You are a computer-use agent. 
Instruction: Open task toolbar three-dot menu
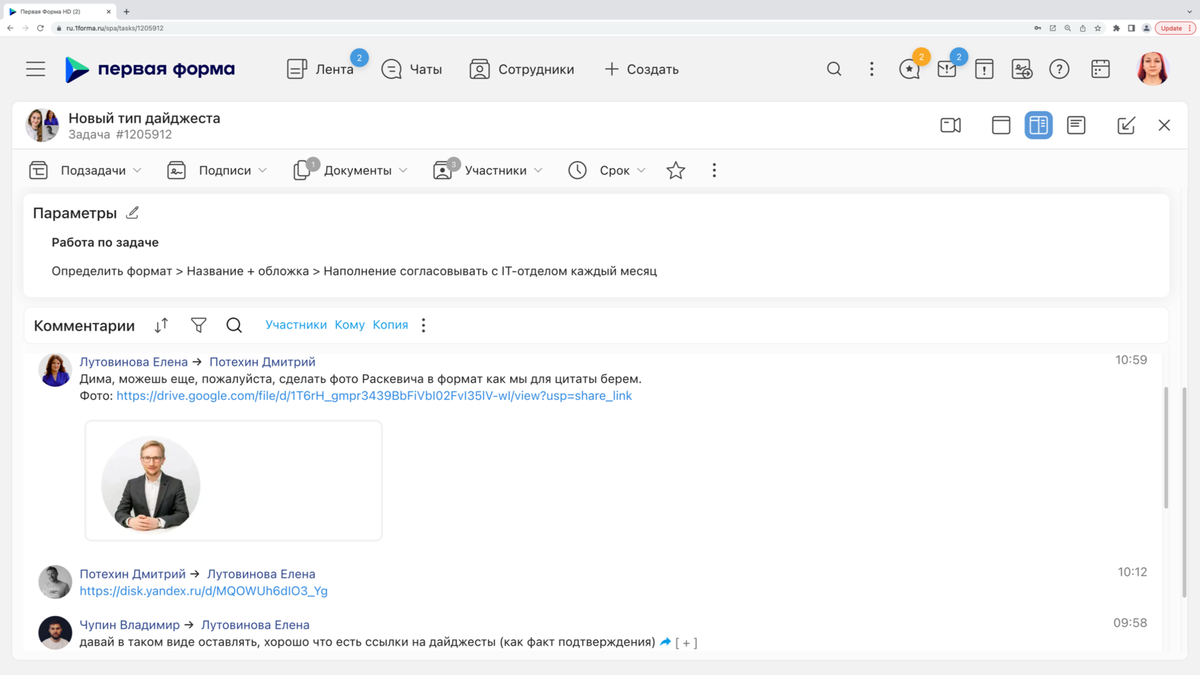pos(714,170)
